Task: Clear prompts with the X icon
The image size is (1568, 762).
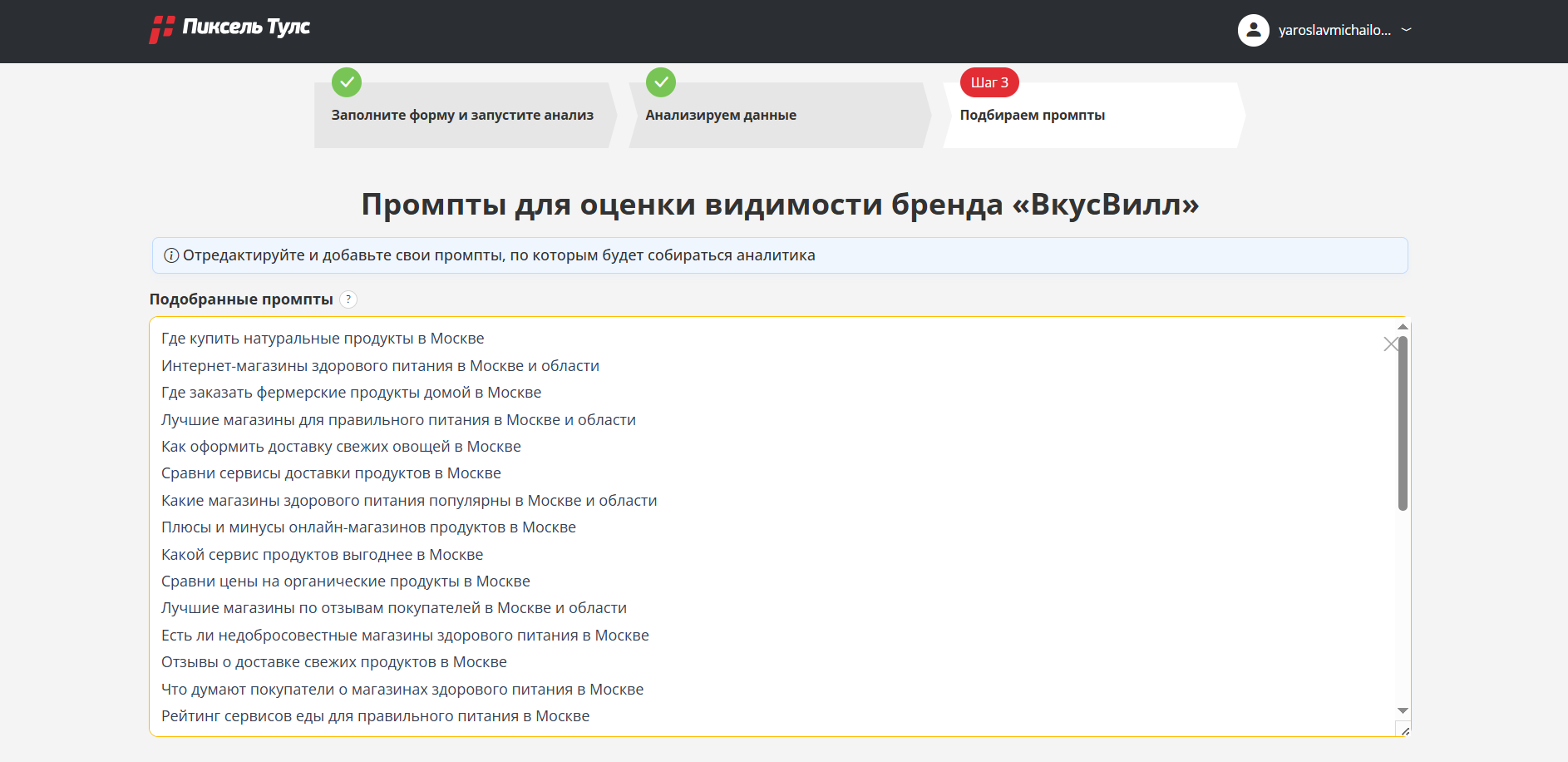Action: [x=1390, y=344]
